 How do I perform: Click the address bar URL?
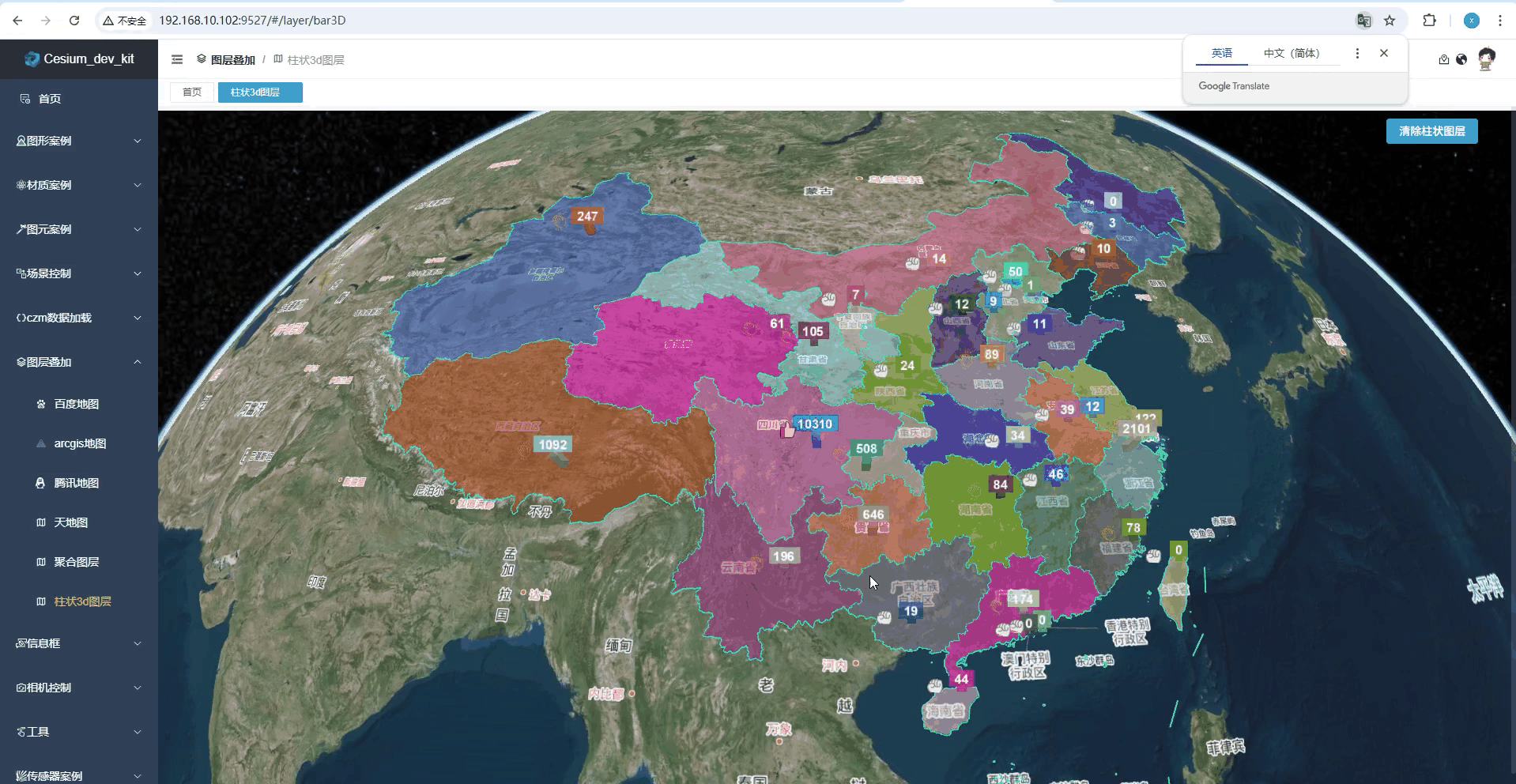pos(252,21)
